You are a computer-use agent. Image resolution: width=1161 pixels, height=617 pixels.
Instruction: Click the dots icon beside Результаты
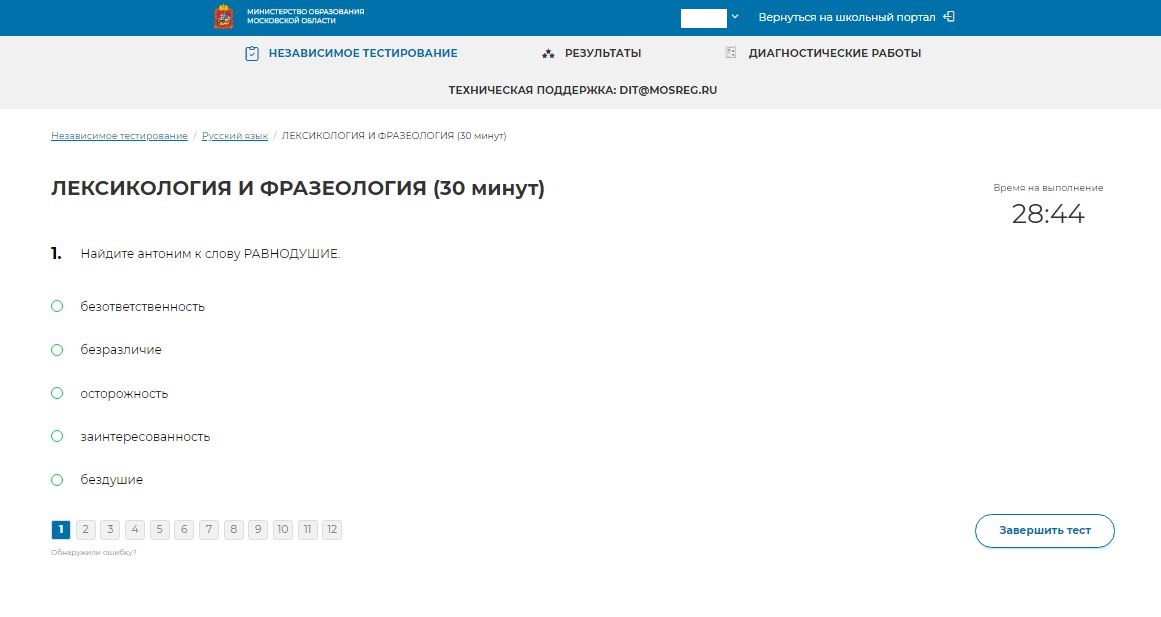tap(548, 53)
